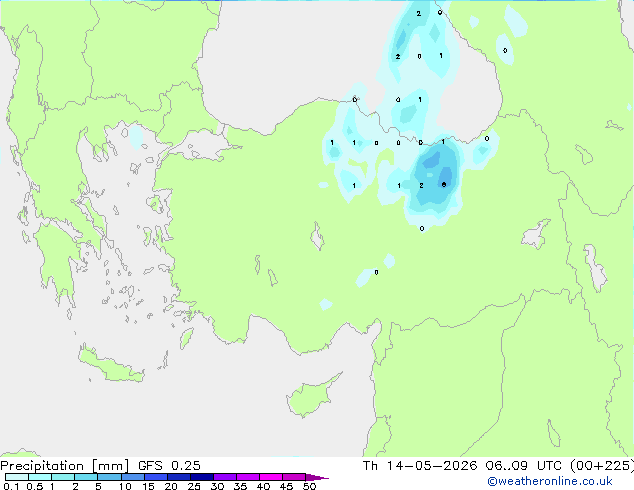Click the '0.1' legend scale value

point(11,486)
